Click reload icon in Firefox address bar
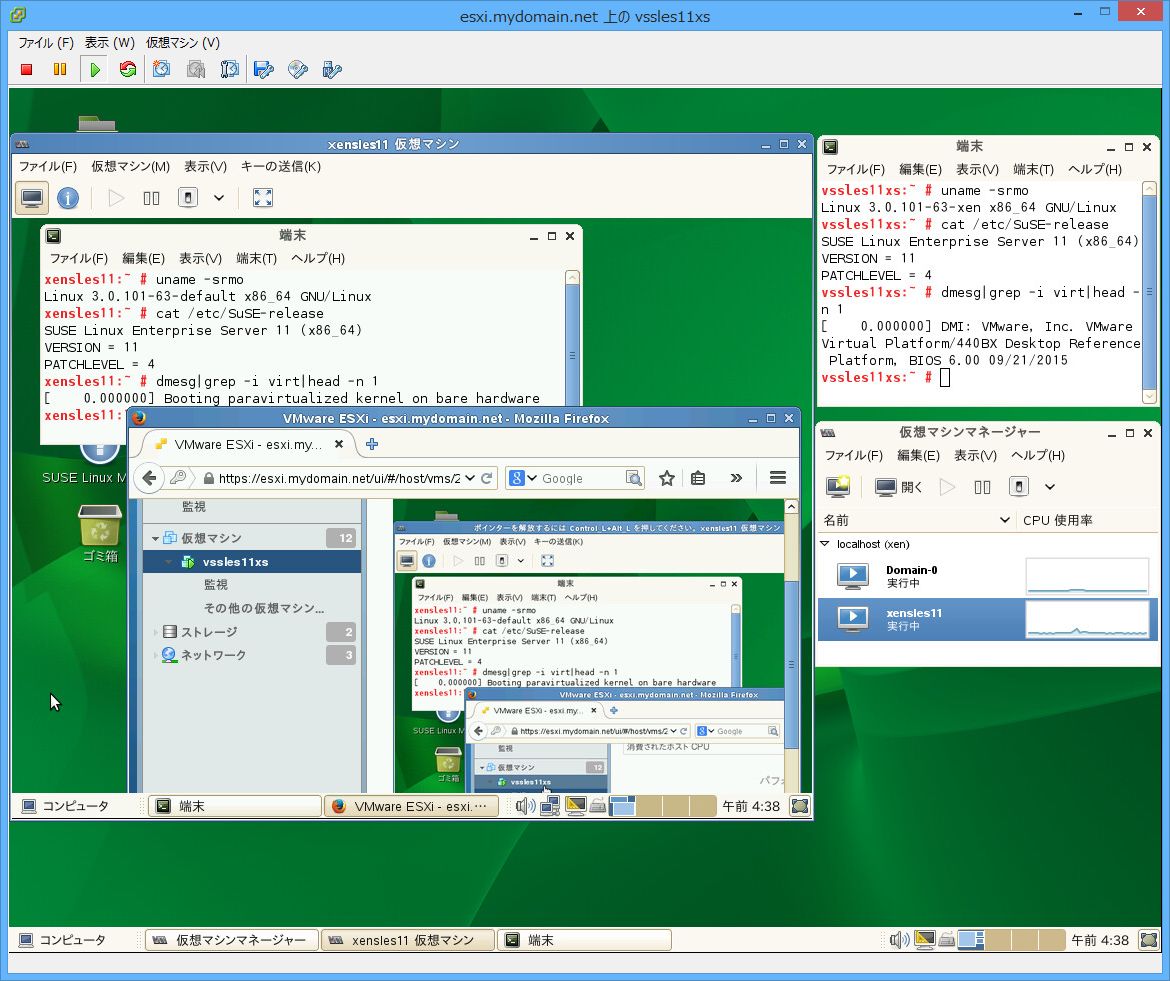Viewport: 1170px width, 981px height. tap(487, 478)
